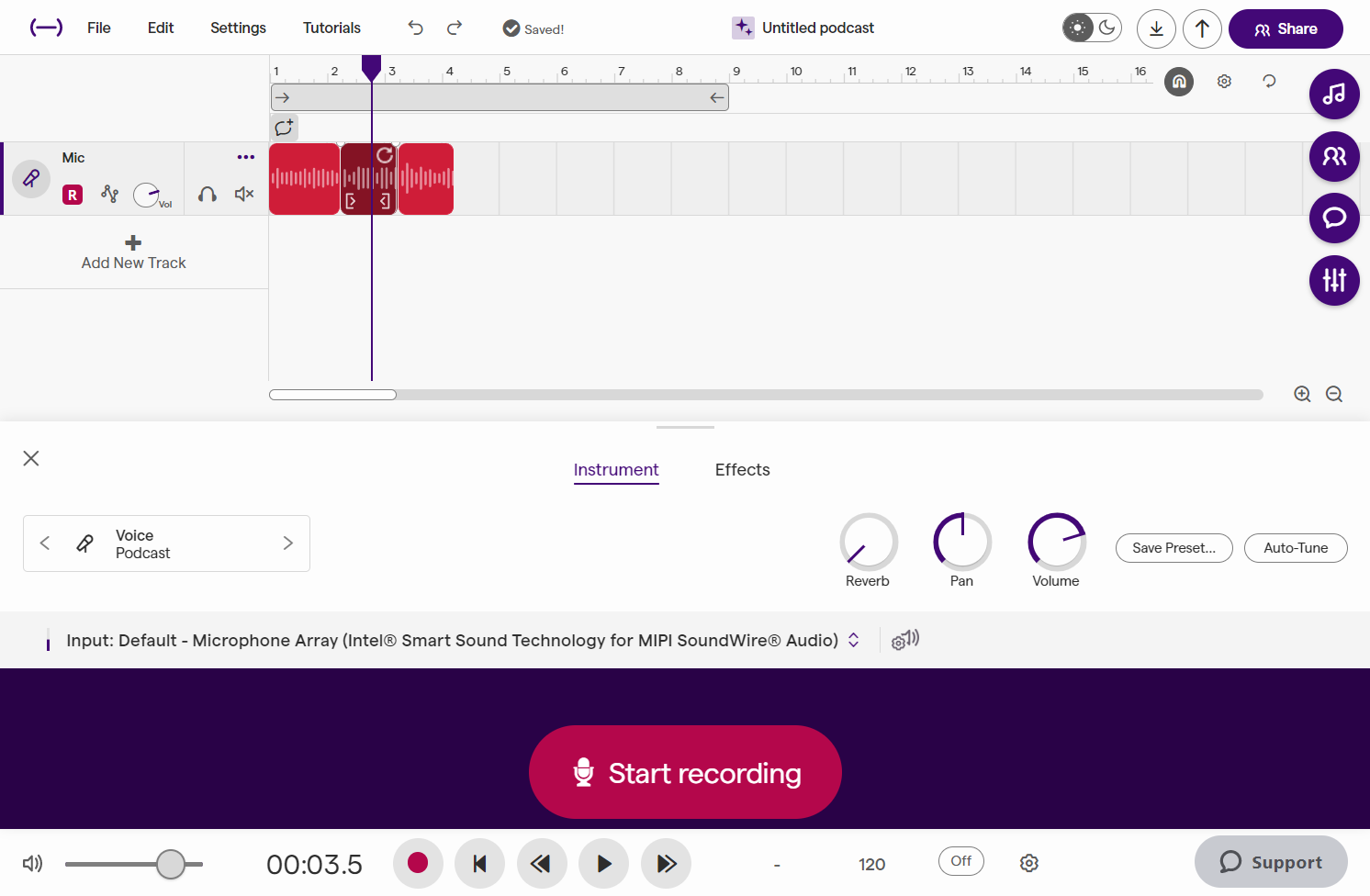
Task: Click the download icon in top bar
Action: 1156,28
